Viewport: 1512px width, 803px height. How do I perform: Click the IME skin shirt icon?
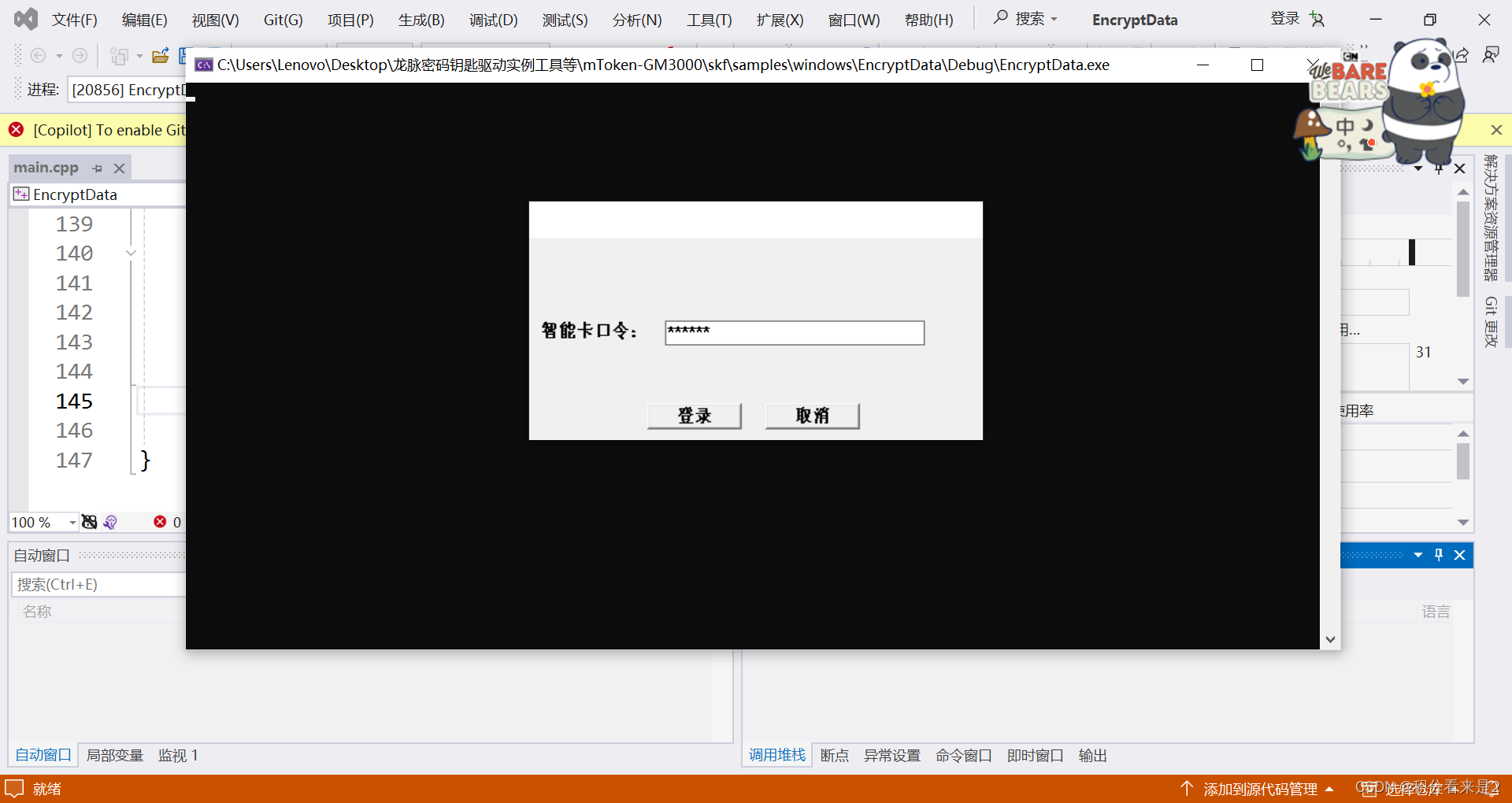click(x=1368, y=144)
